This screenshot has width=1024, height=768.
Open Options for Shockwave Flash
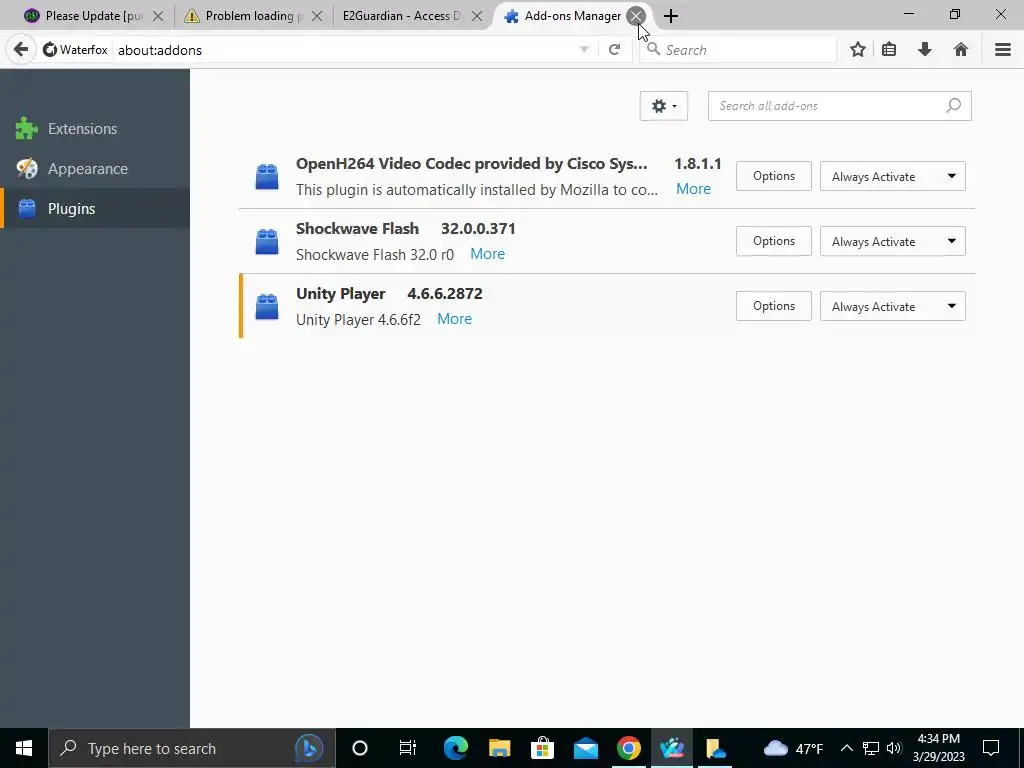[x=774, y=241]
